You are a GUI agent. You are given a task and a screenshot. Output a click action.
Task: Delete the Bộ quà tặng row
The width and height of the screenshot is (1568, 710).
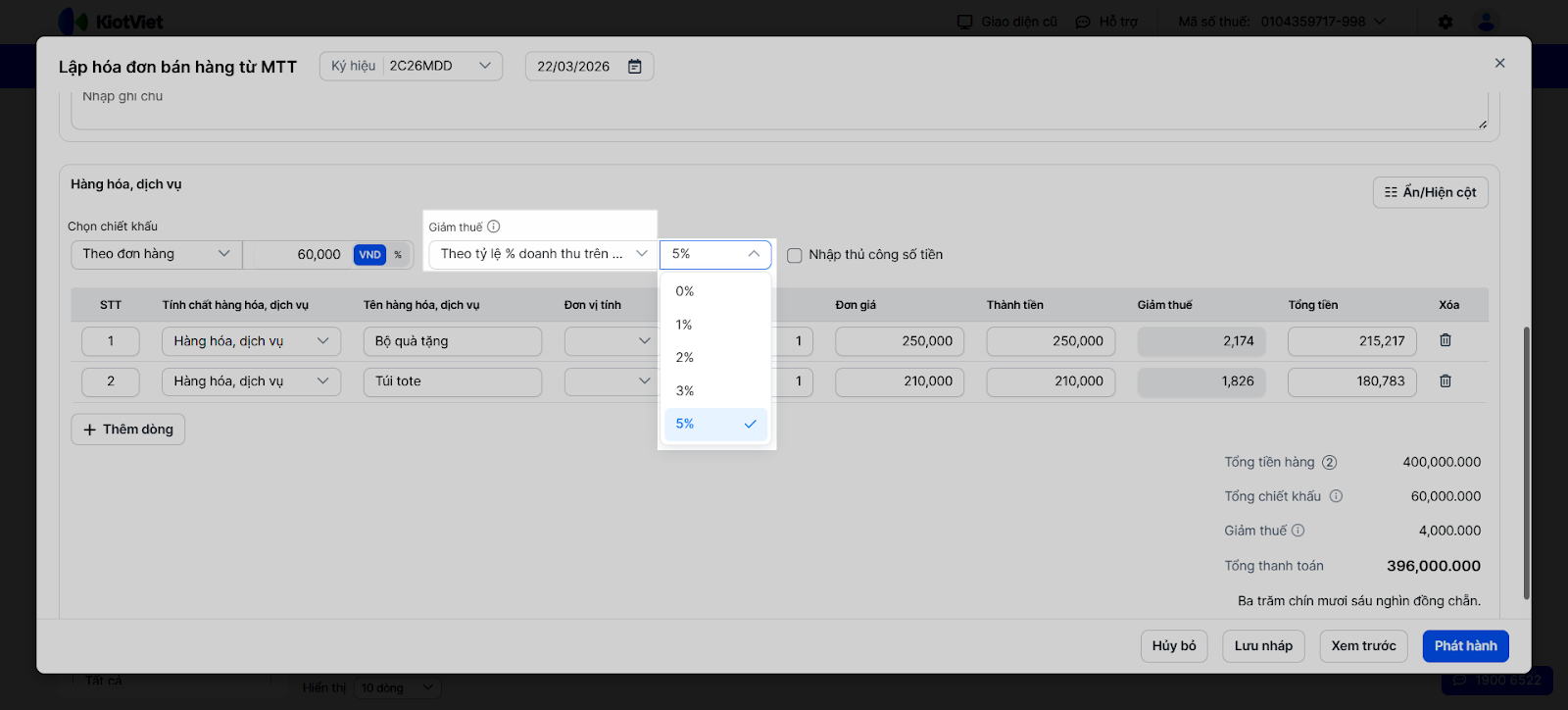click(1445, 340)
